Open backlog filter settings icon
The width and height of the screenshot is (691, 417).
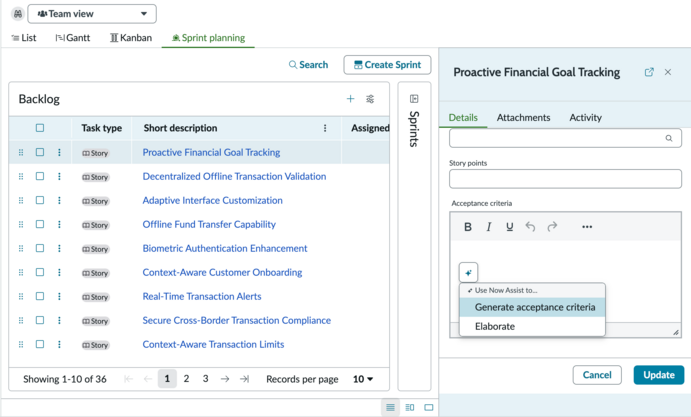(x=370, y=99)
